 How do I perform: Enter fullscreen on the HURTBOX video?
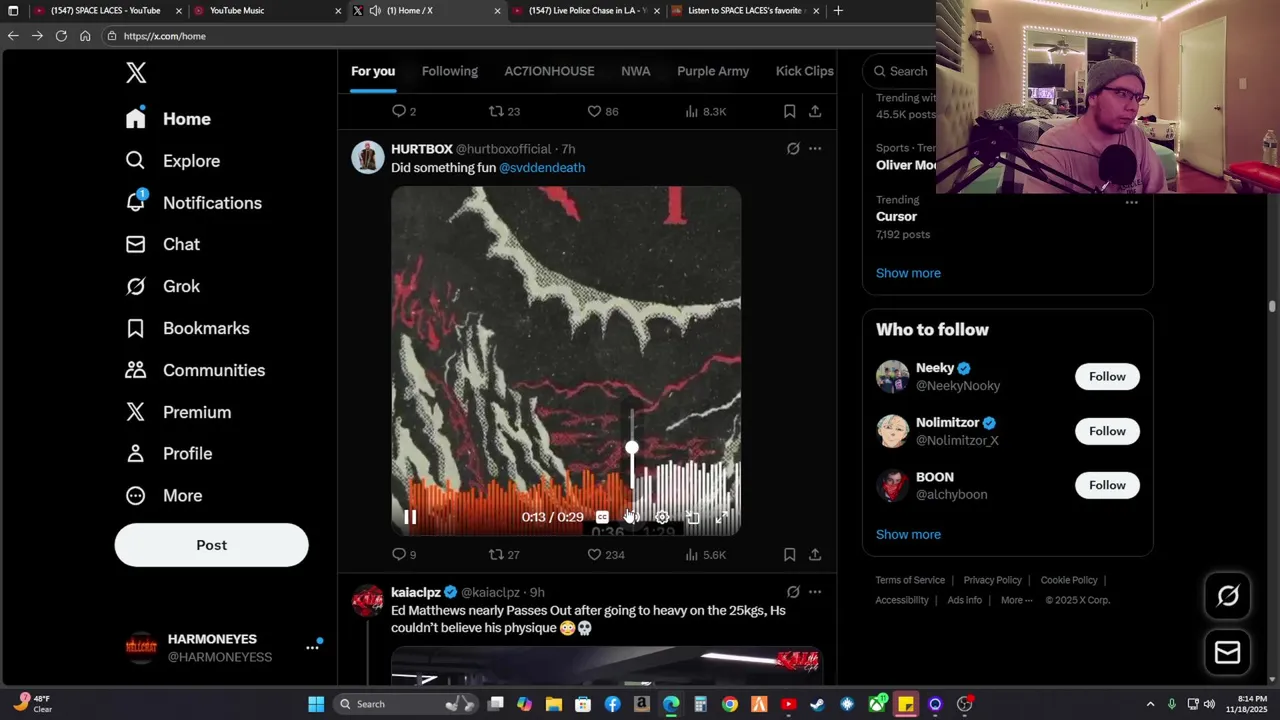[722, 517]
